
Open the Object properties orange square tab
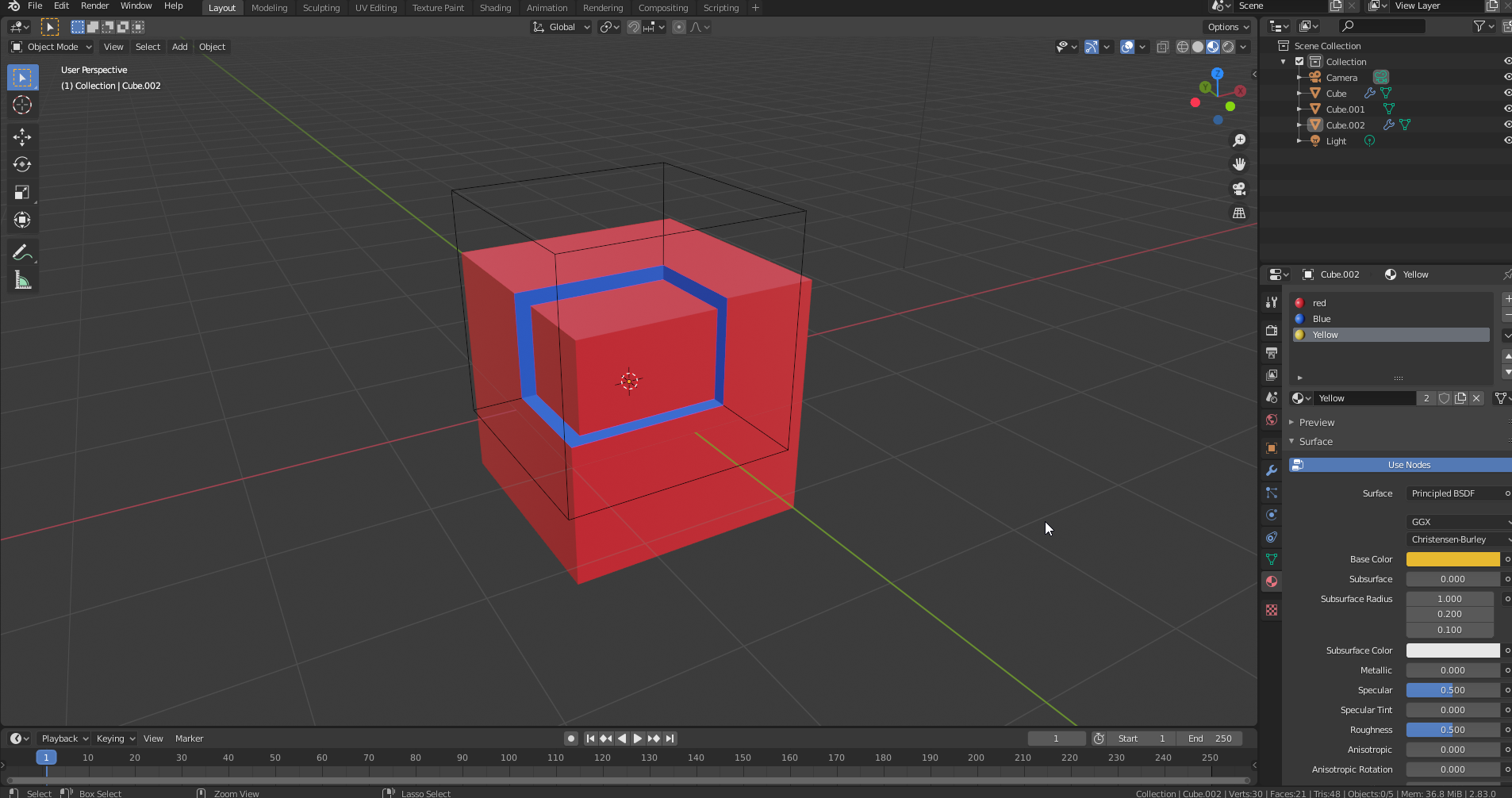point(1272,448)
